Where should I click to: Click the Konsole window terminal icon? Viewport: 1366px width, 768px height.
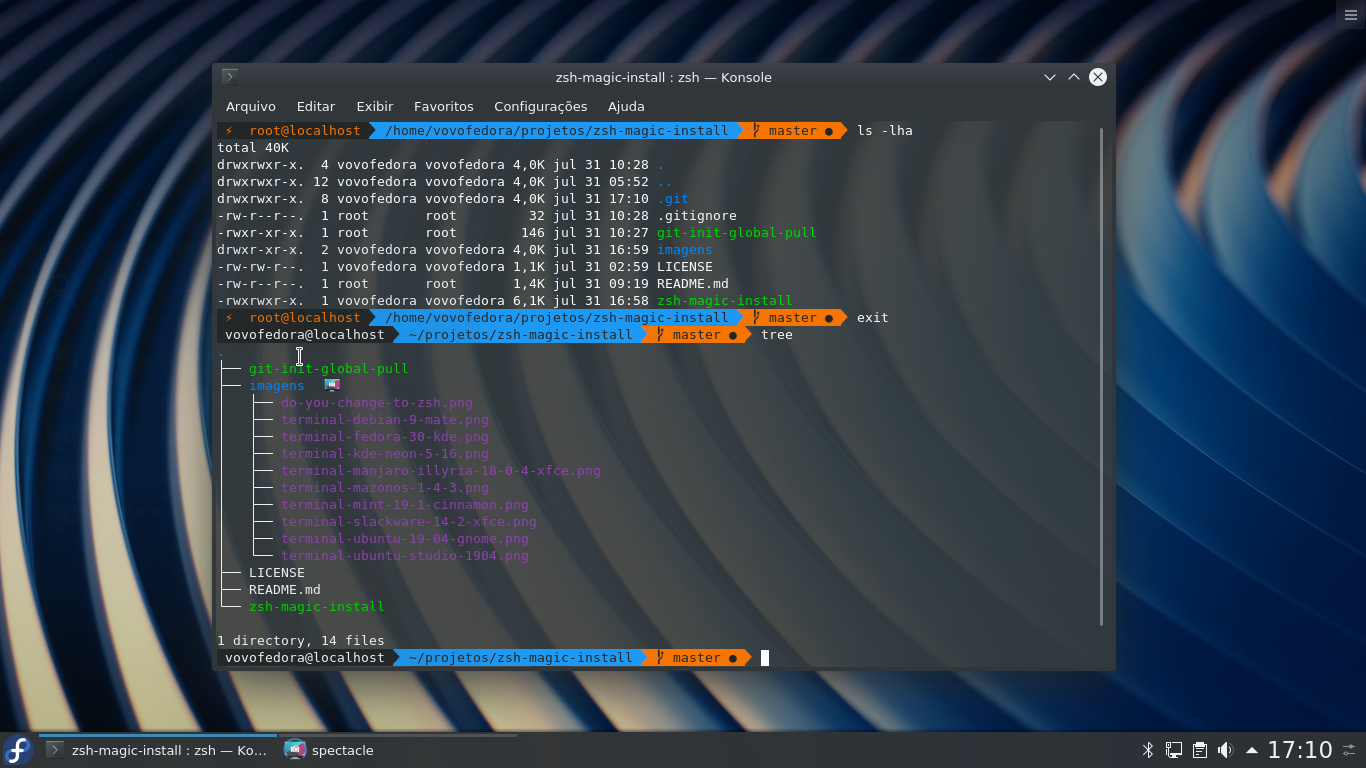tap(230, 77)
